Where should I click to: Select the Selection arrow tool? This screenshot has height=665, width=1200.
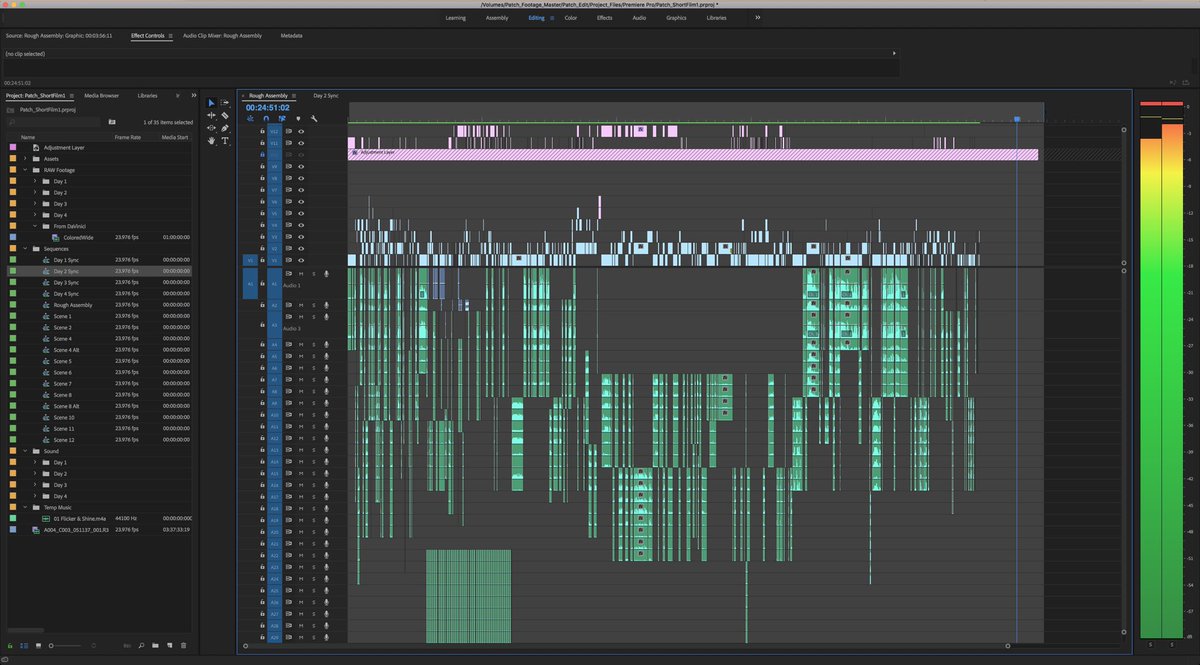click(x=211, y=103)
